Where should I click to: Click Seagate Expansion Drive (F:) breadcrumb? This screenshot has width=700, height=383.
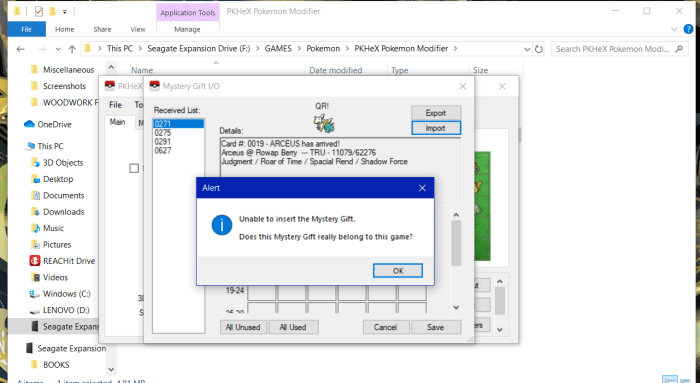pyautogui.click(x=199, y=49)
